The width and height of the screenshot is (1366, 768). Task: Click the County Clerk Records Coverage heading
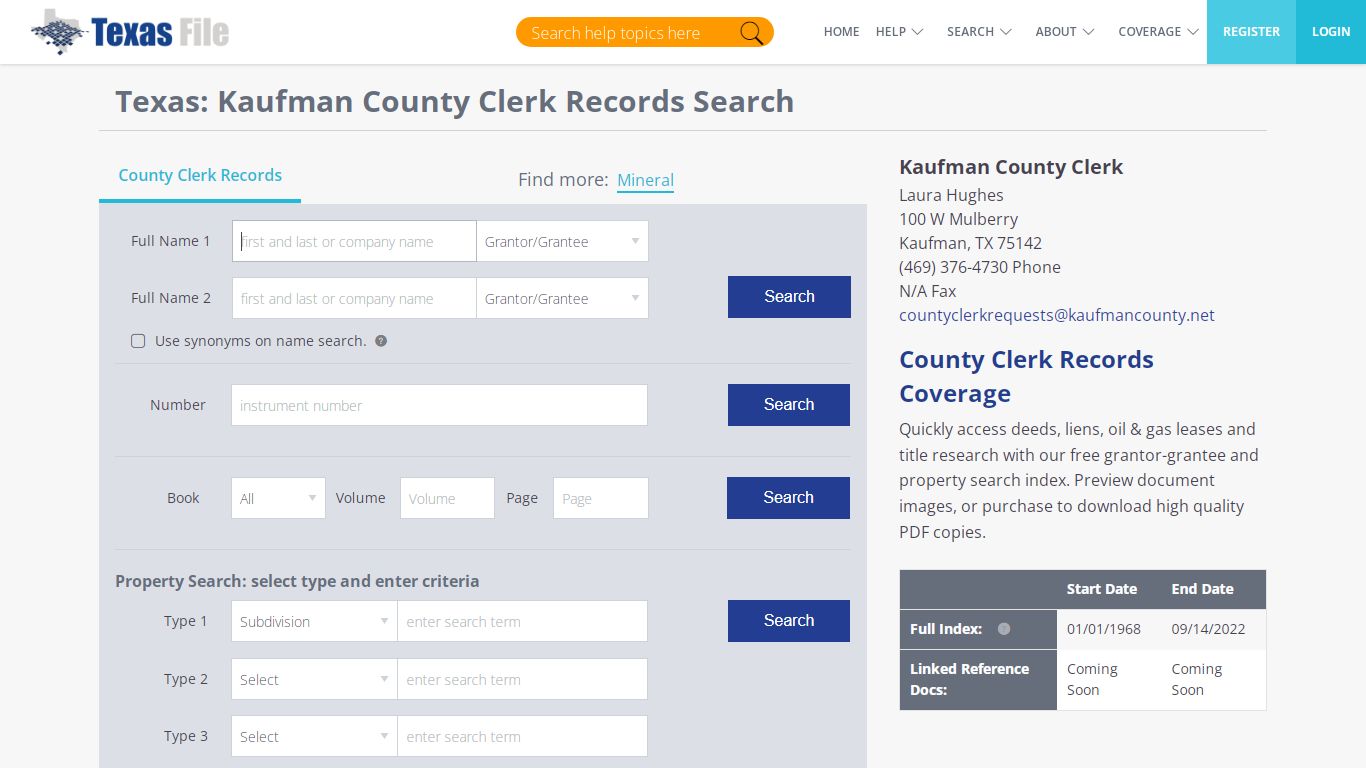pyautogui.click(x=1026, y=376)
